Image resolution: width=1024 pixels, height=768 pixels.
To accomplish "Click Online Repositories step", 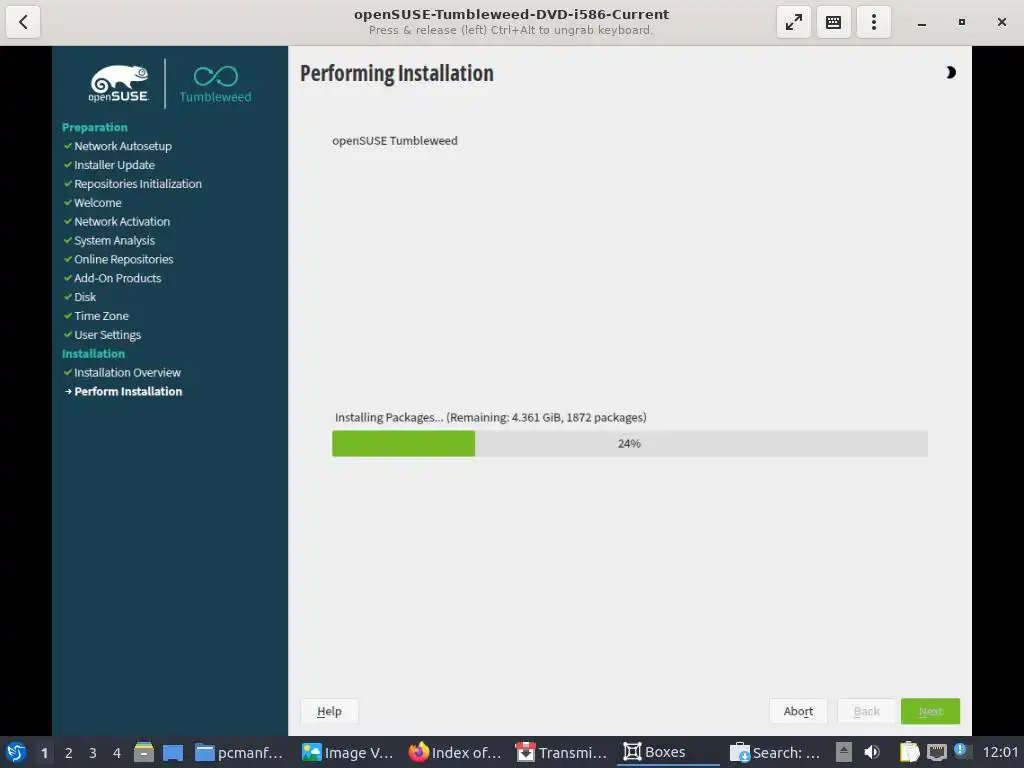I will pos(123,260).
